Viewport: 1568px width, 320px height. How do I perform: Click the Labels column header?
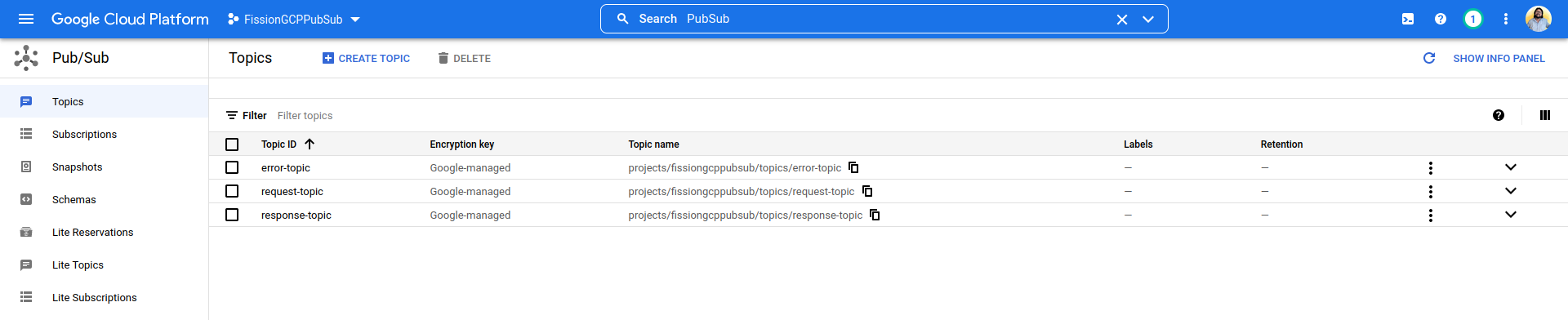coord(1138,144)
